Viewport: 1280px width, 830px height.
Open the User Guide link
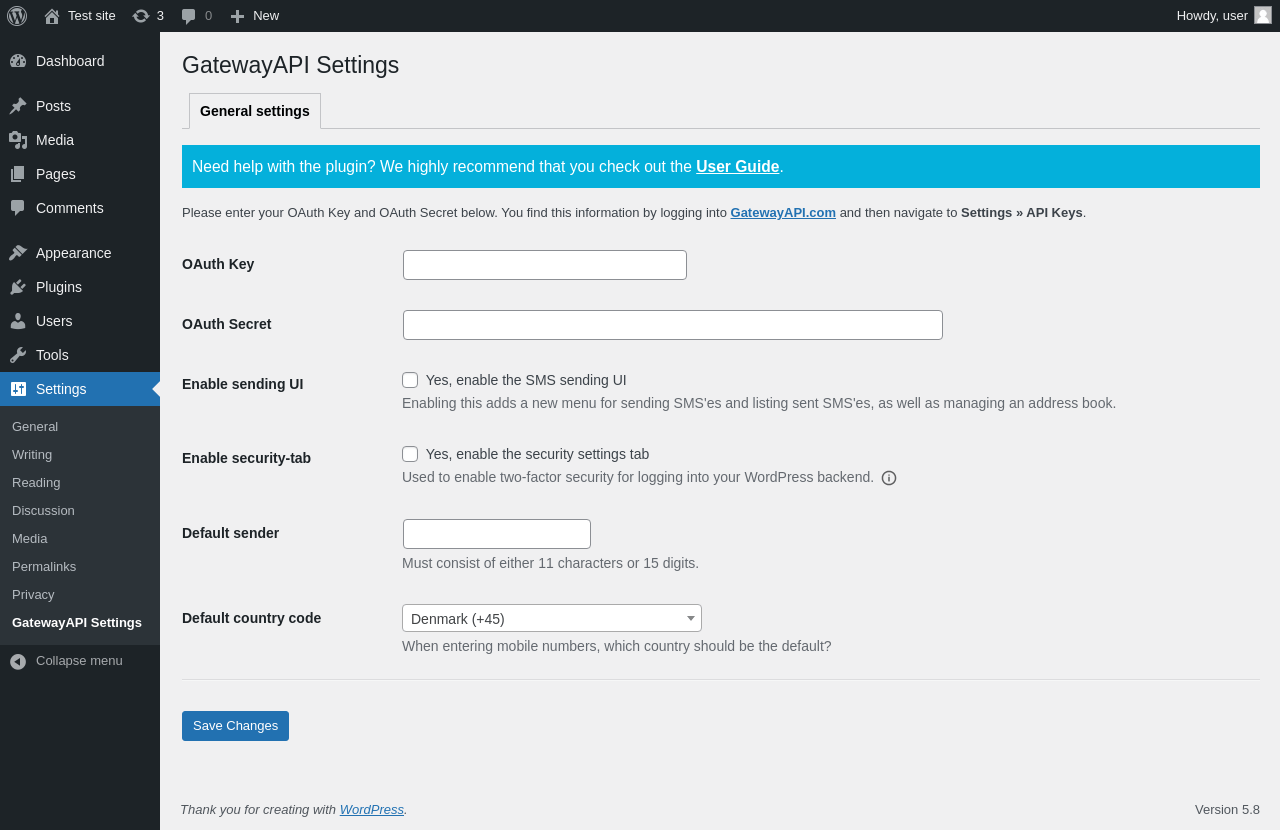738,167
